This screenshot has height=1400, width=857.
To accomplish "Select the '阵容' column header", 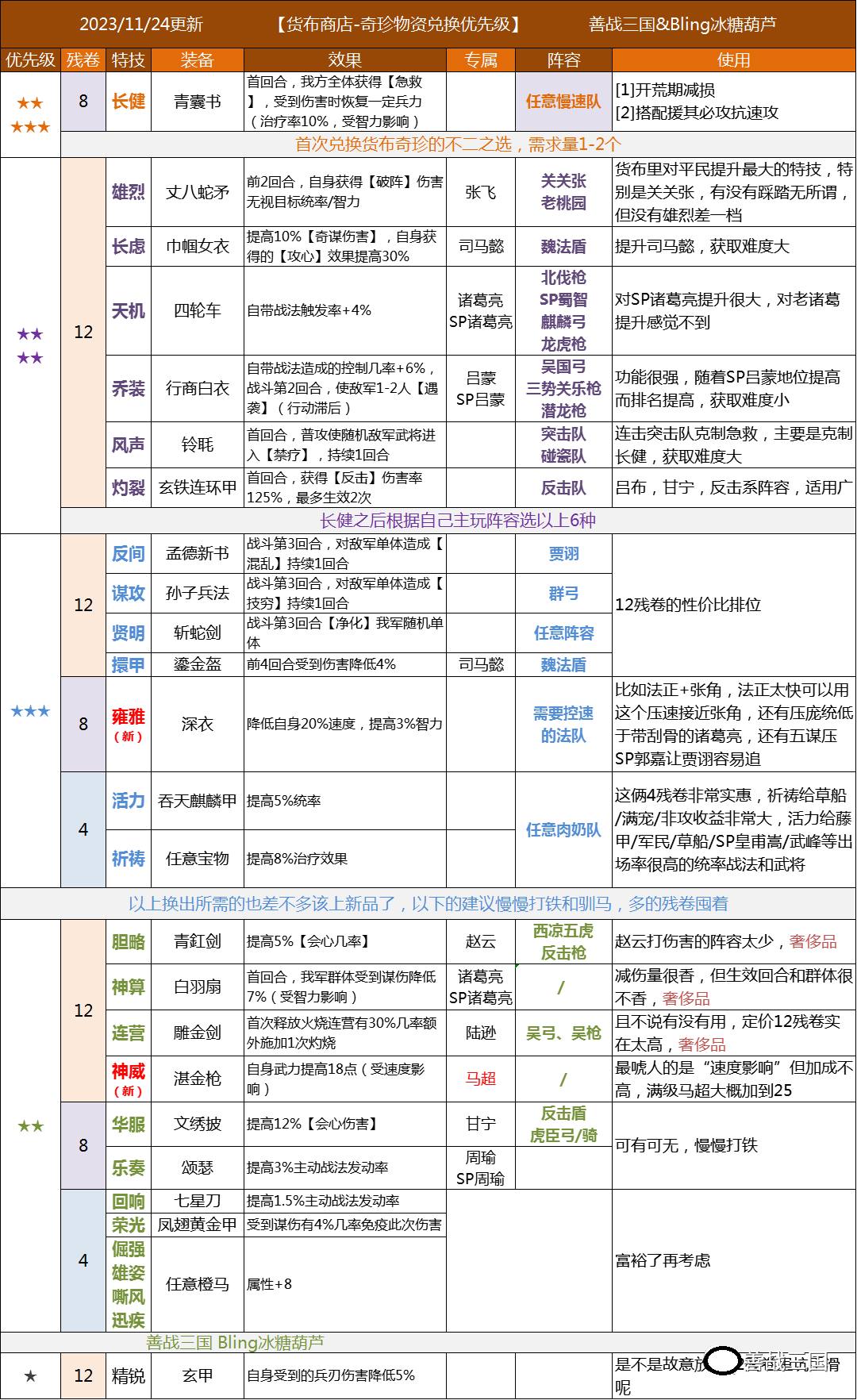I will [x=564, y=60].
